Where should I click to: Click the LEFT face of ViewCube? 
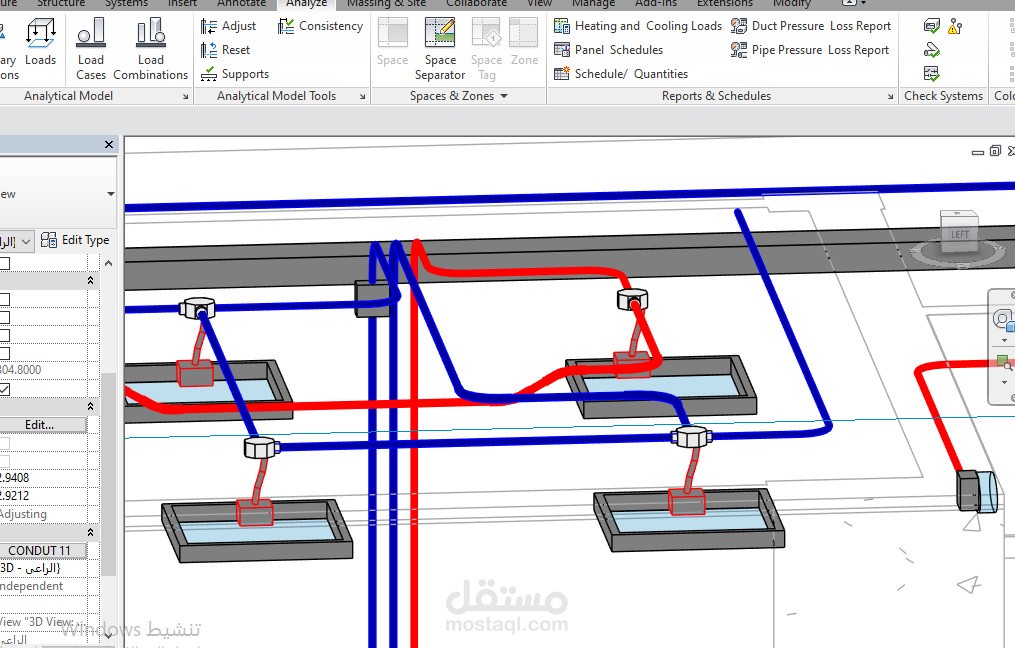[x=959, y=234]
